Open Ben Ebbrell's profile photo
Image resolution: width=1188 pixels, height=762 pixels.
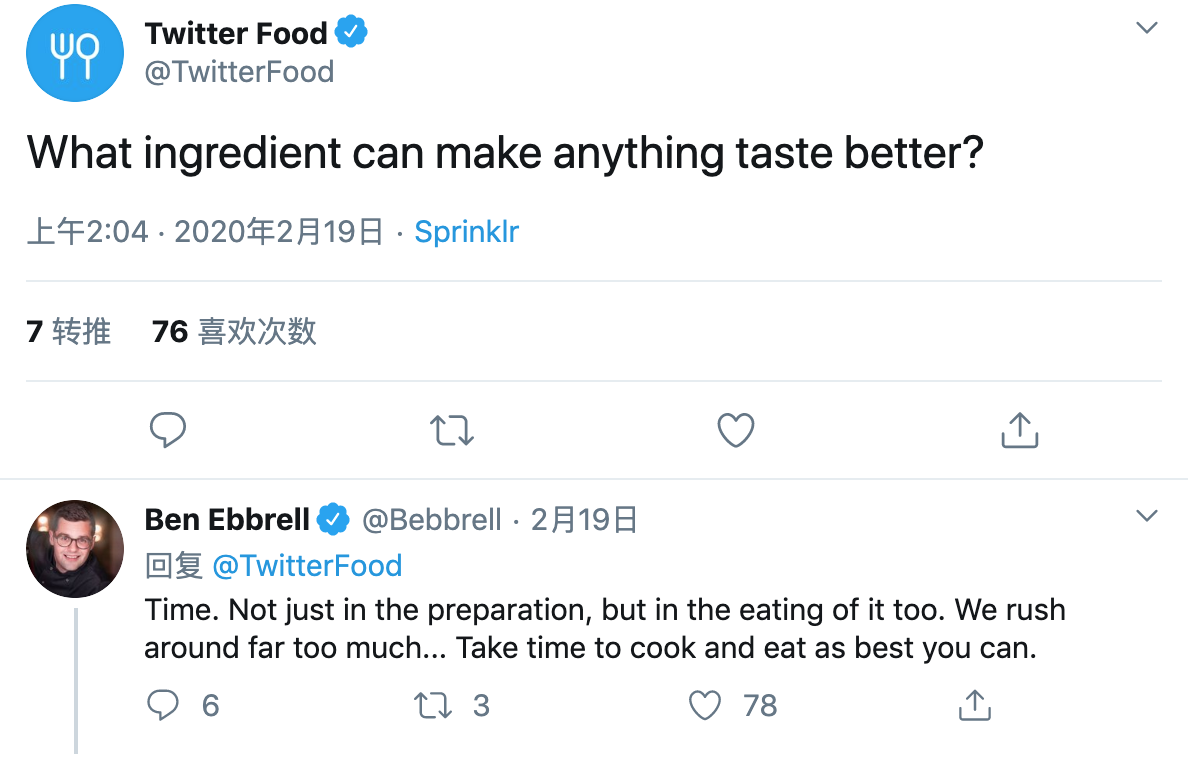[x=75, y=549]
